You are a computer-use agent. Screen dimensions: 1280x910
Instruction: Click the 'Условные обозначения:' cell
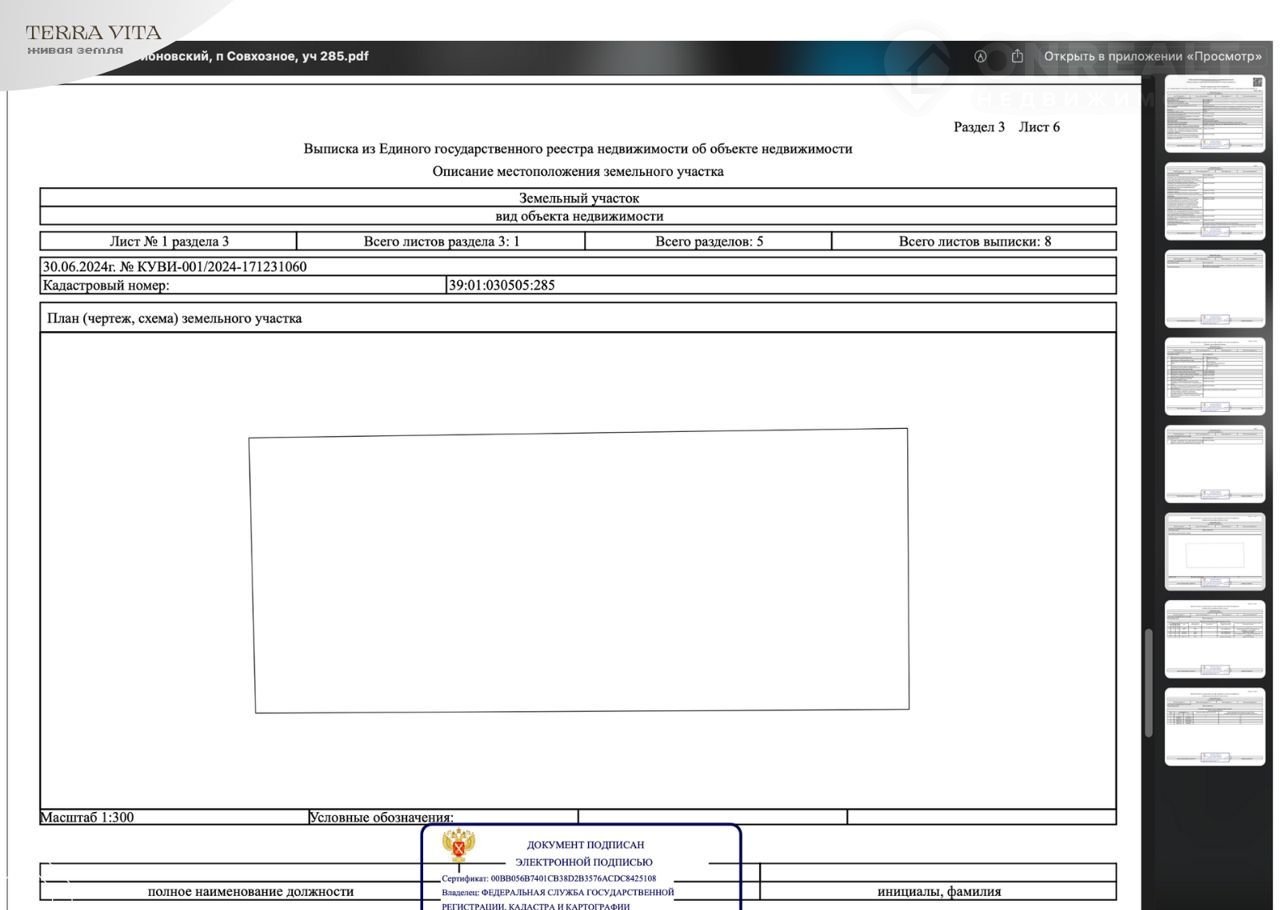pos(381,817)
